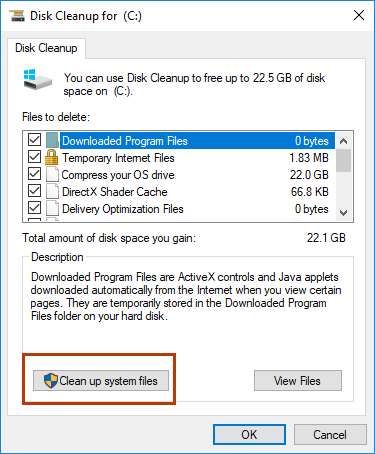Toggle the Compress your OS drive checkbox
375x454 pixels.
pos(34,174)
